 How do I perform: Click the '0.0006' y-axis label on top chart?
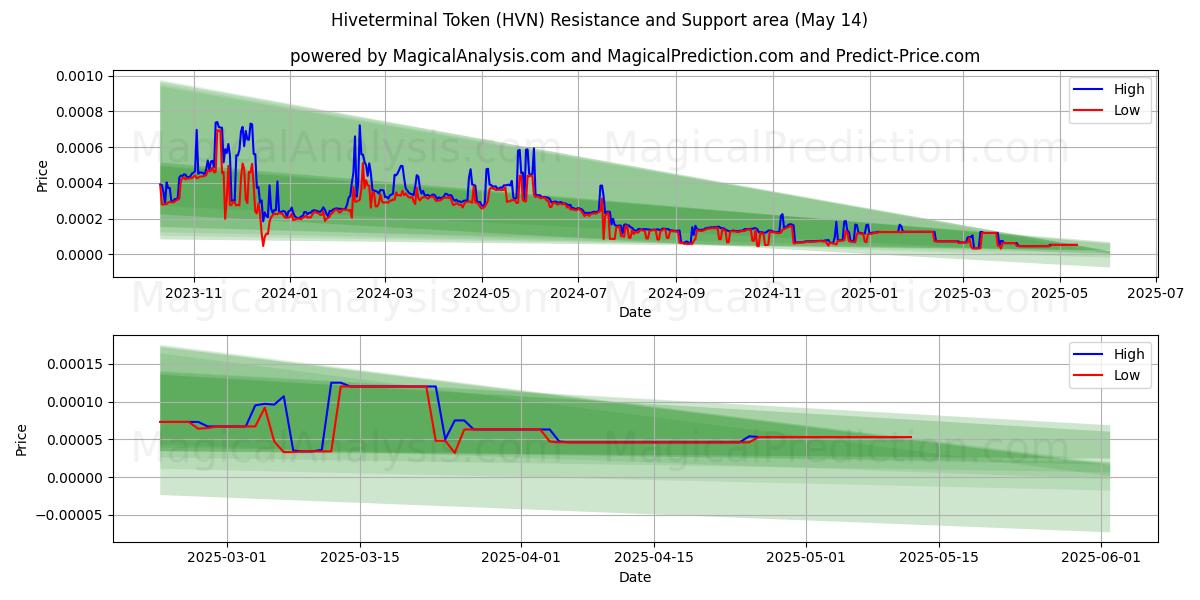[81, 148]
